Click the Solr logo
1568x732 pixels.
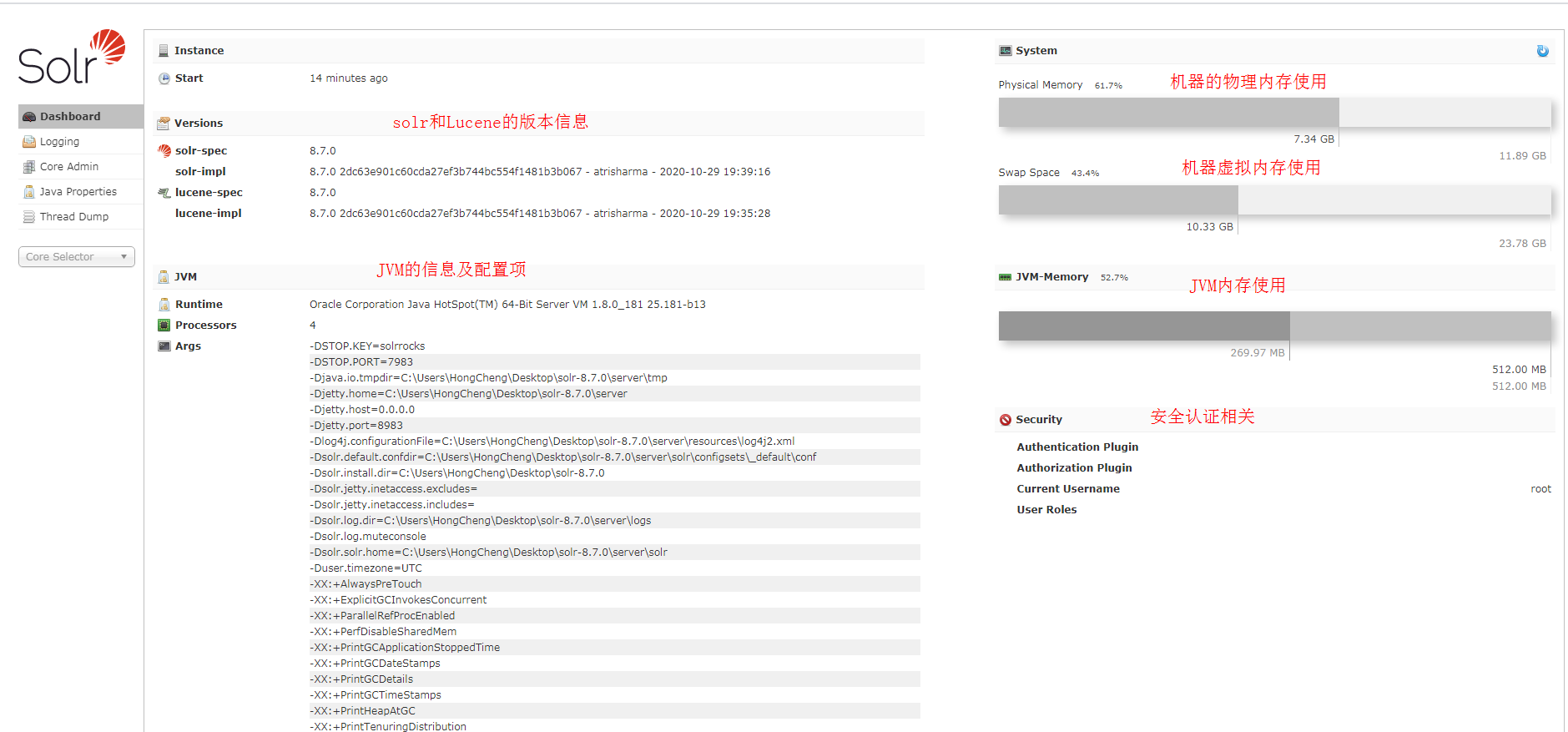(x=72, y=57)
